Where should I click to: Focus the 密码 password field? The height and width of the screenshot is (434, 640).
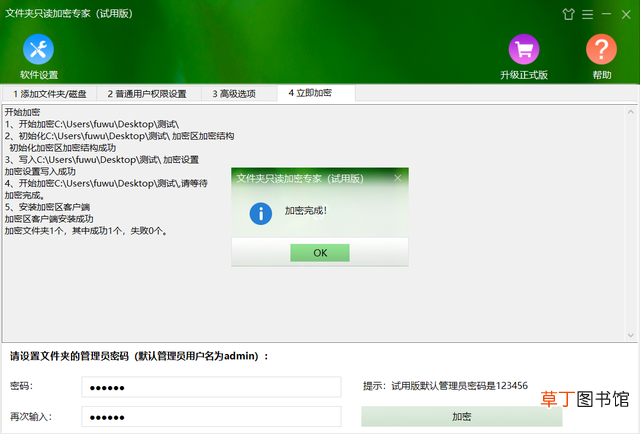point(211,387)
